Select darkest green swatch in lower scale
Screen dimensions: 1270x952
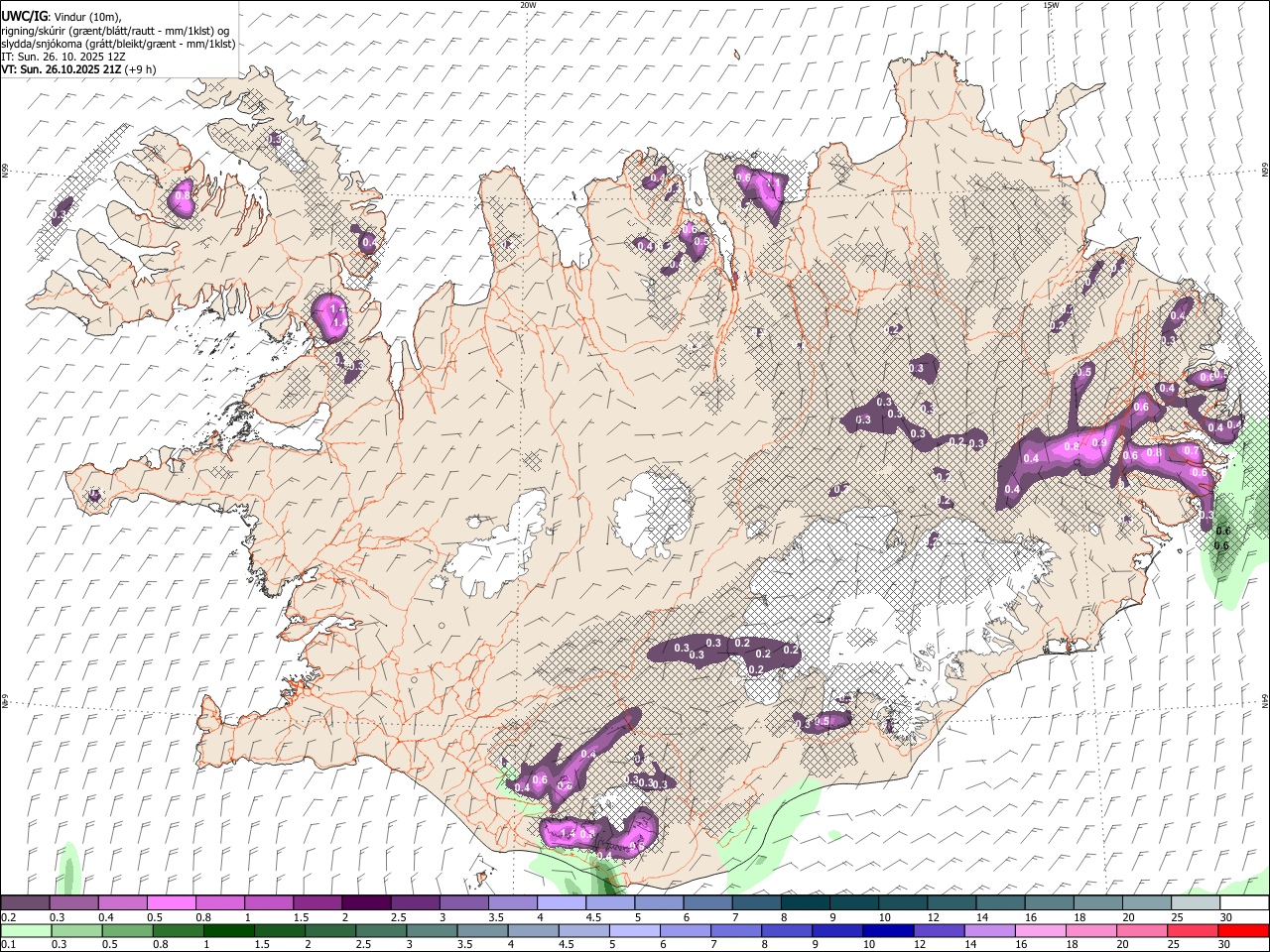[228, 930]
